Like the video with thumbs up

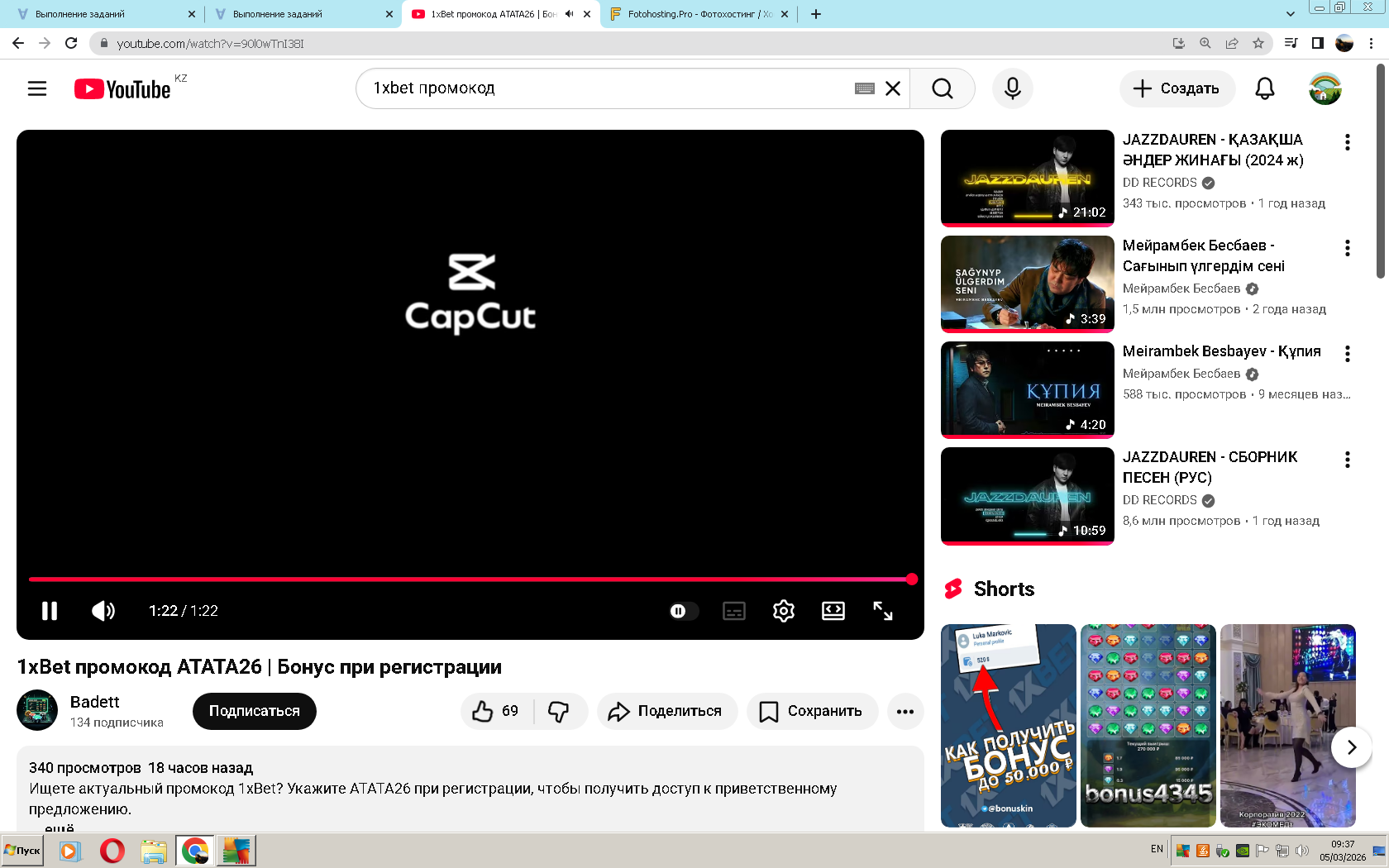pos(496,711)
